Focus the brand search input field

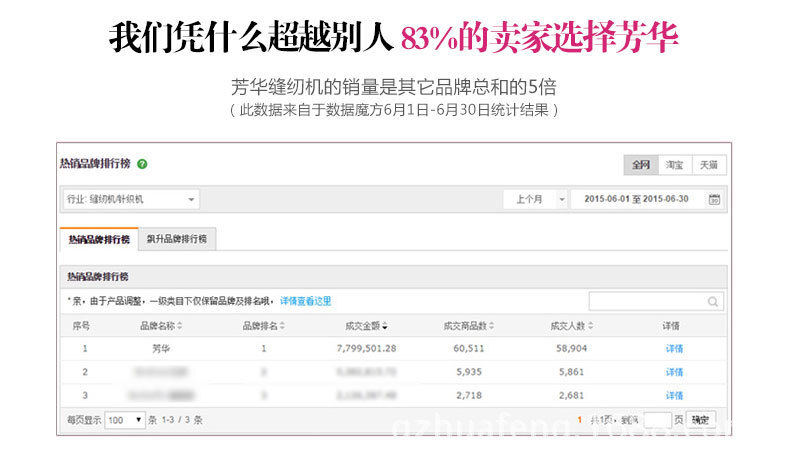pos(656,302)
